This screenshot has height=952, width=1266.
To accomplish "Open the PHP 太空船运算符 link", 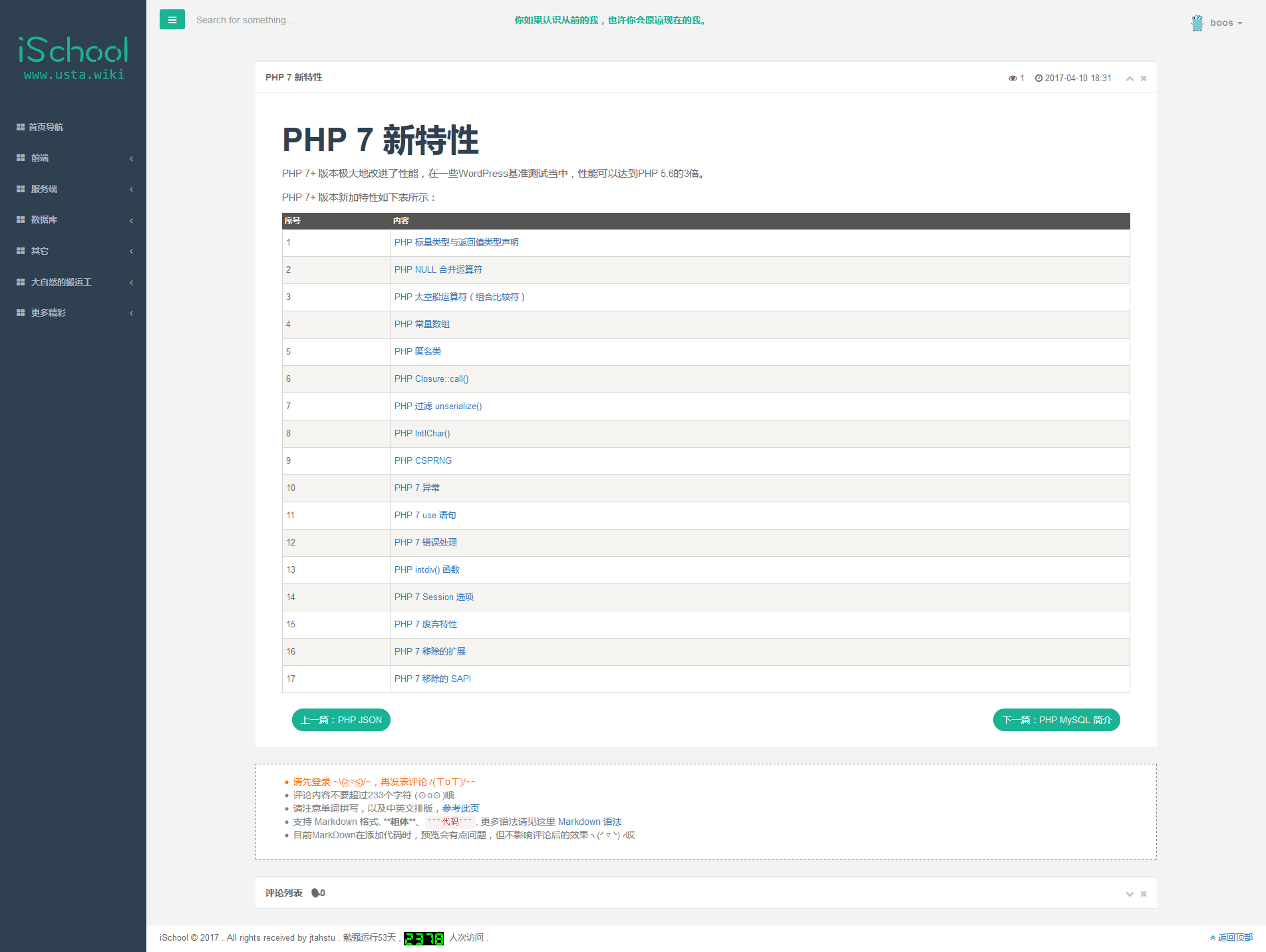I will coord(460,297).
